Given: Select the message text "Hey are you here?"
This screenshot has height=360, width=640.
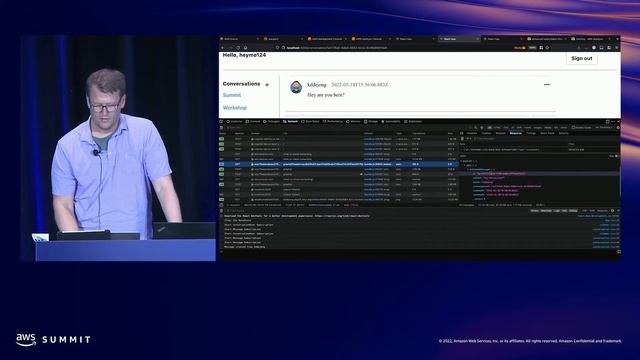Looking at the screenshot, I should pos(326,95).
